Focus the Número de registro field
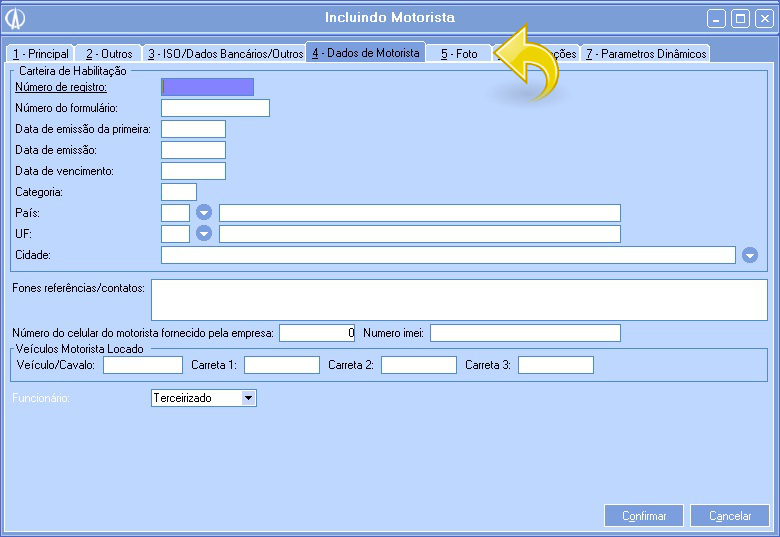Viewport: 780px width, 537px height. click(207, 87)
